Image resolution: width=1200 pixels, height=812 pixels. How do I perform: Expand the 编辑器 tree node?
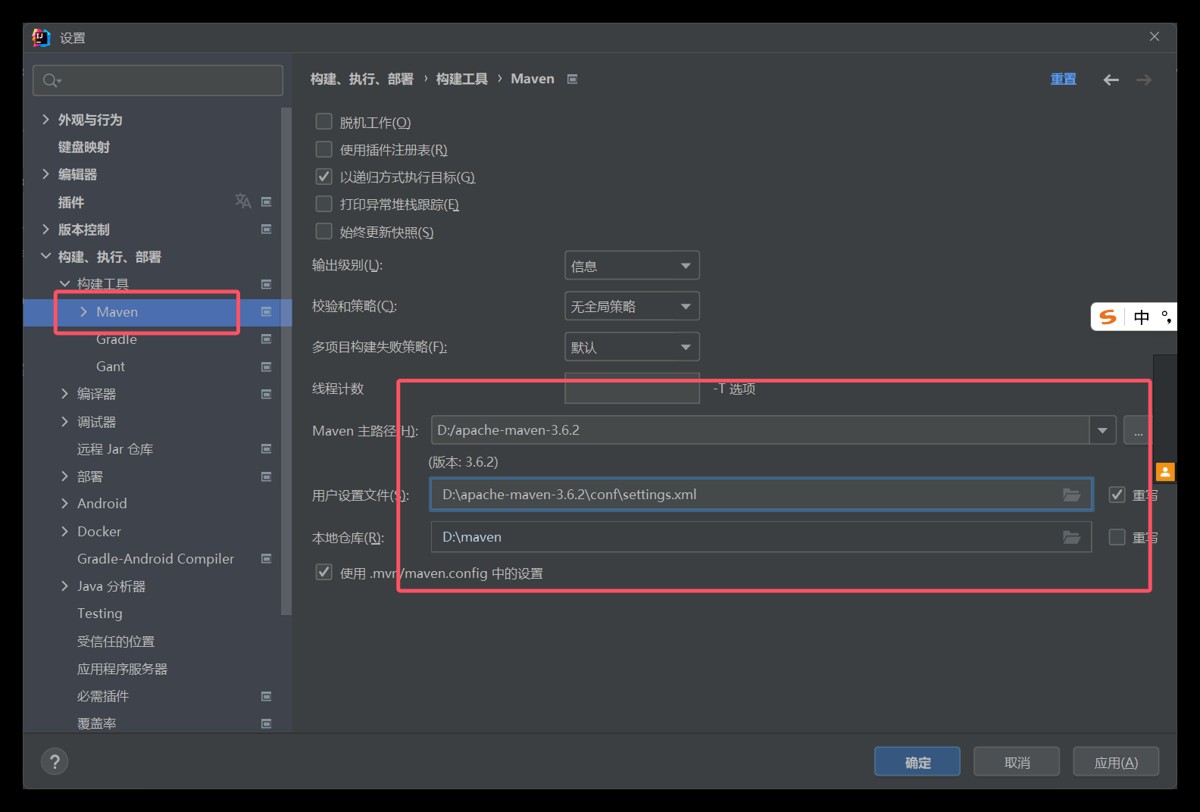point(45,174)
